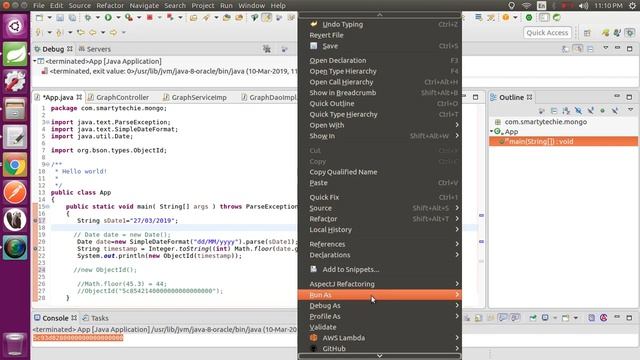Select Quick Fix in context menu

point(380,197)
